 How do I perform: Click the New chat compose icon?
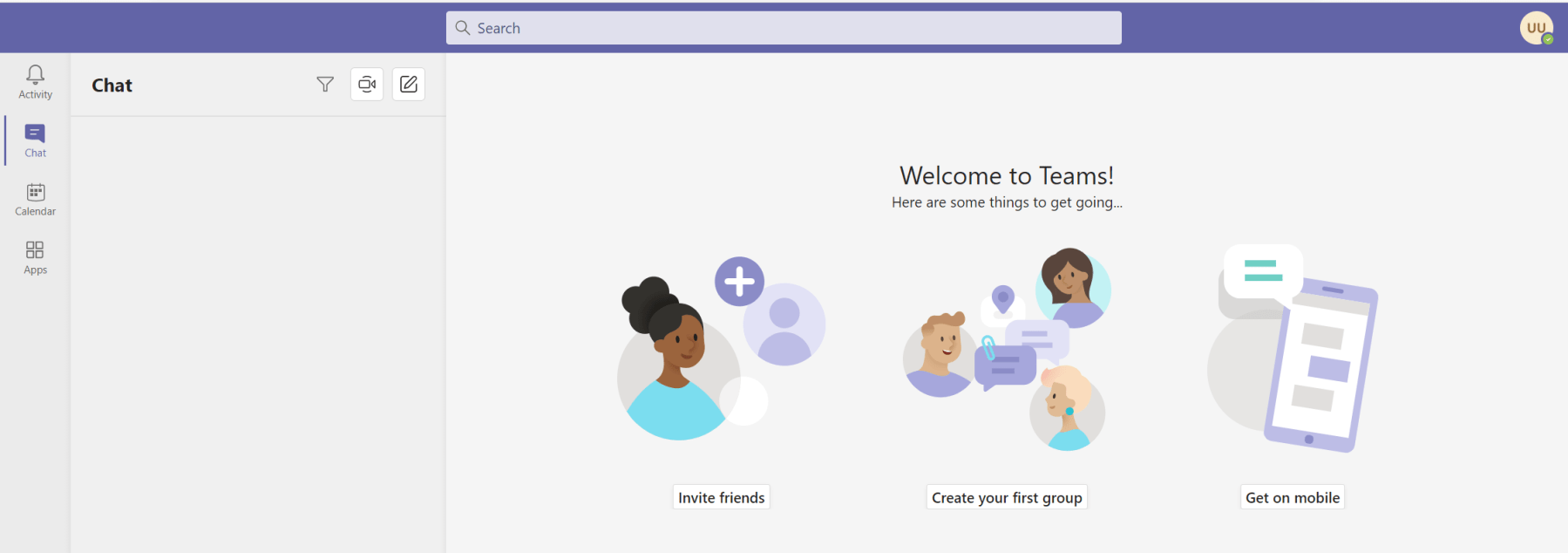click(409, 85)
